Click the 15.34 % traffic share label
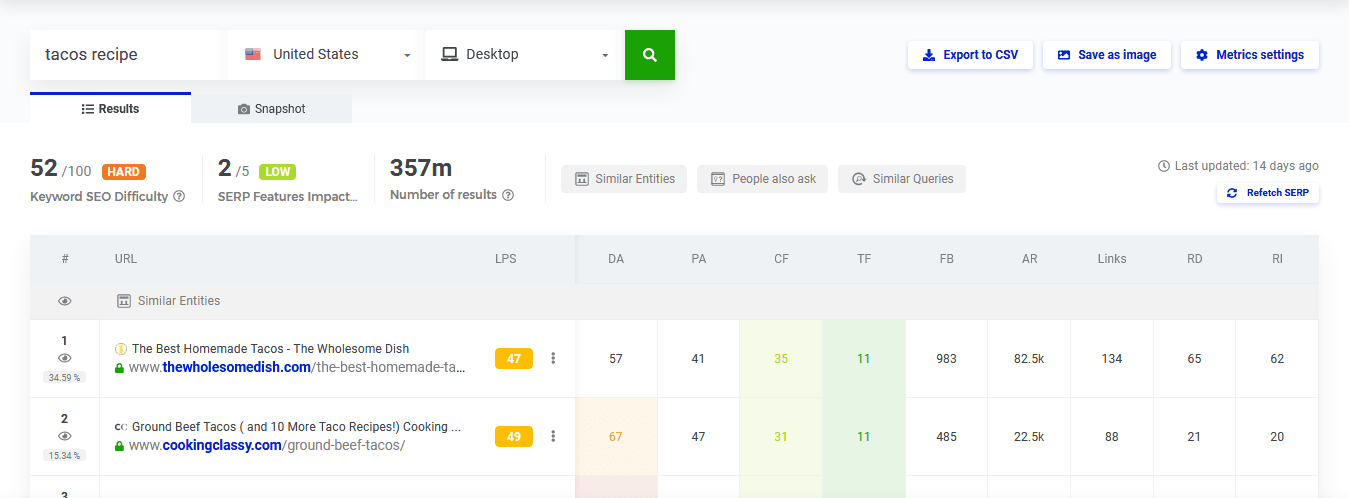 [65, 455]
